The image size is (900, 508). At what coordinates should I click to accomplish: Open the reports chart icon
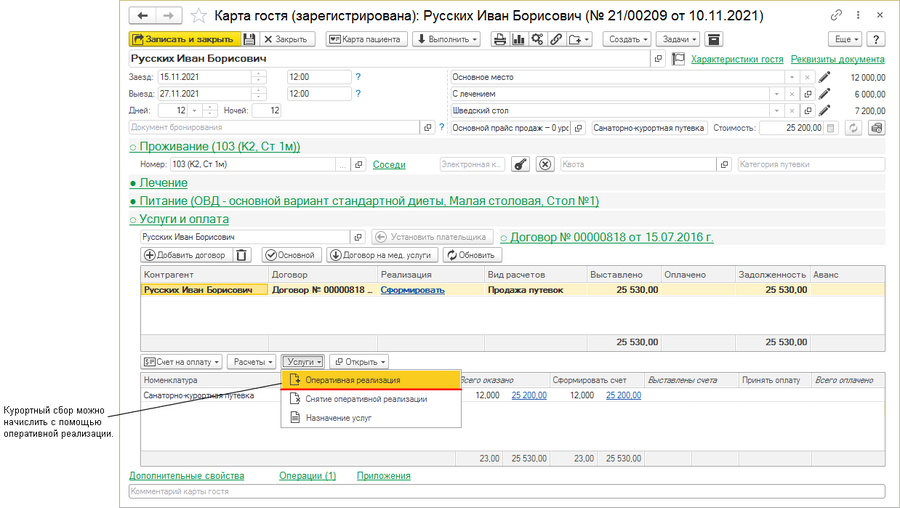pos(518,39)
